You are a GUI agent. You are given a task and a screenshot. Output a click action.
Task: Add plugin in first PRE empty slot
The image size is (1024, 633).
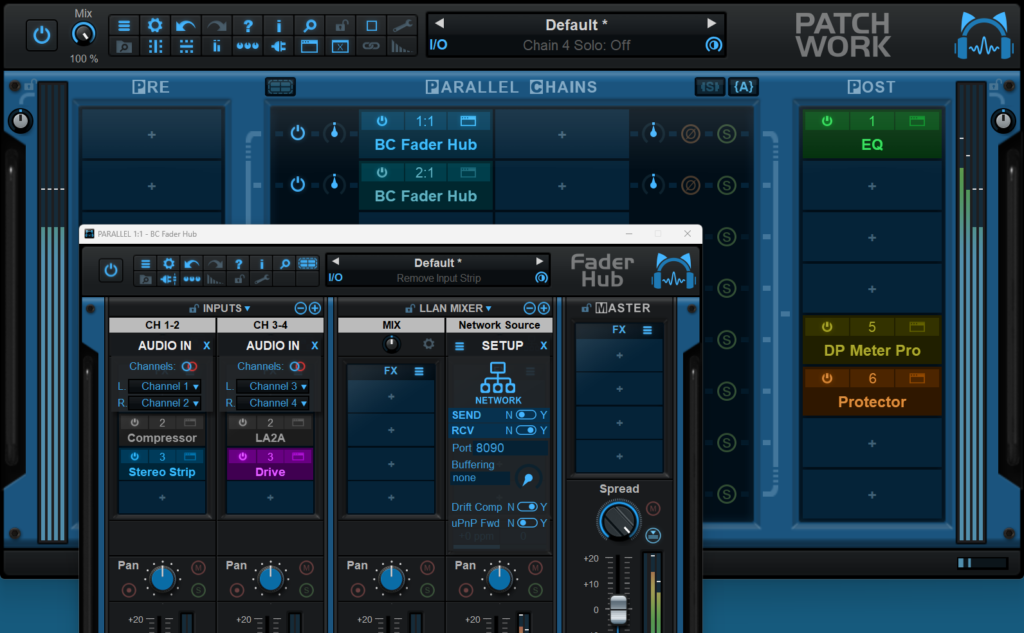(x=152, y=135)
